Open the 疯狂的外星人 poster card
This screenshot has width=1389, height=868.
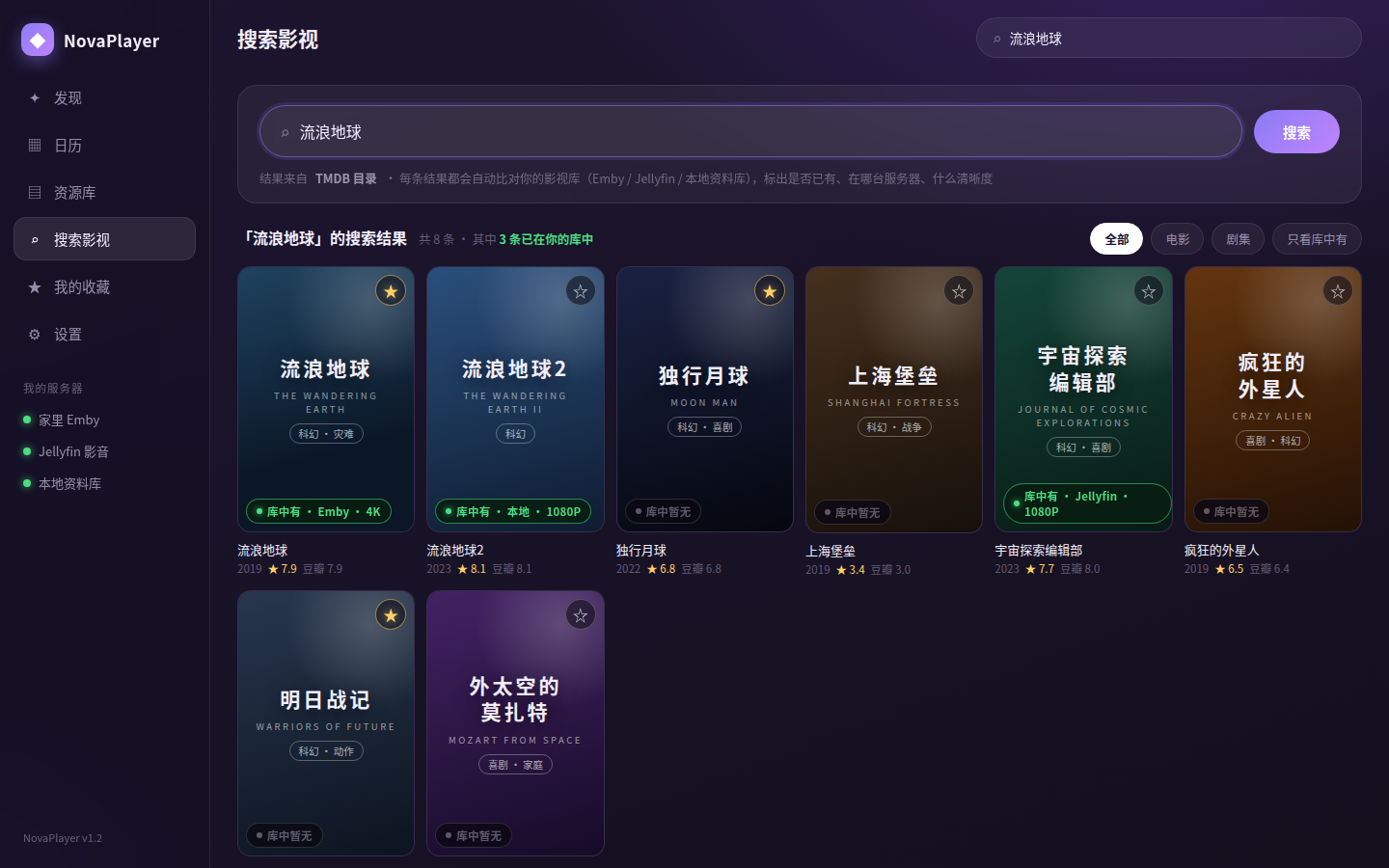point(1273,399)
